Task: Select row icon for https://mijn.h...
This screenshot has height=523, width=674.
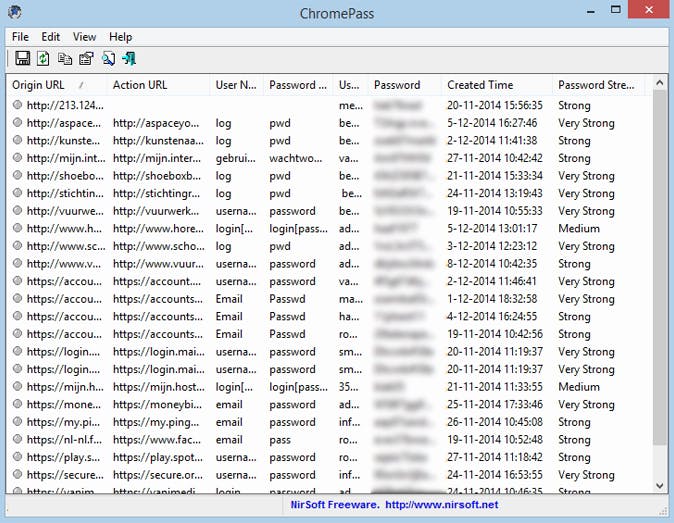Action: tap(17, 386)
